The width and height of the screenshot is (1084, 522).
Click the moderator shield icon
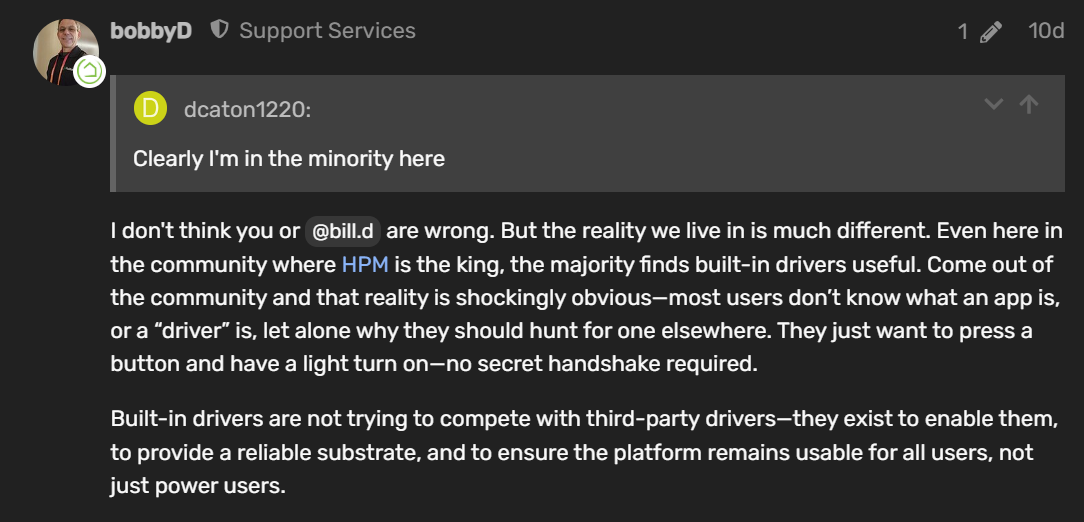[x=219, y=30]
